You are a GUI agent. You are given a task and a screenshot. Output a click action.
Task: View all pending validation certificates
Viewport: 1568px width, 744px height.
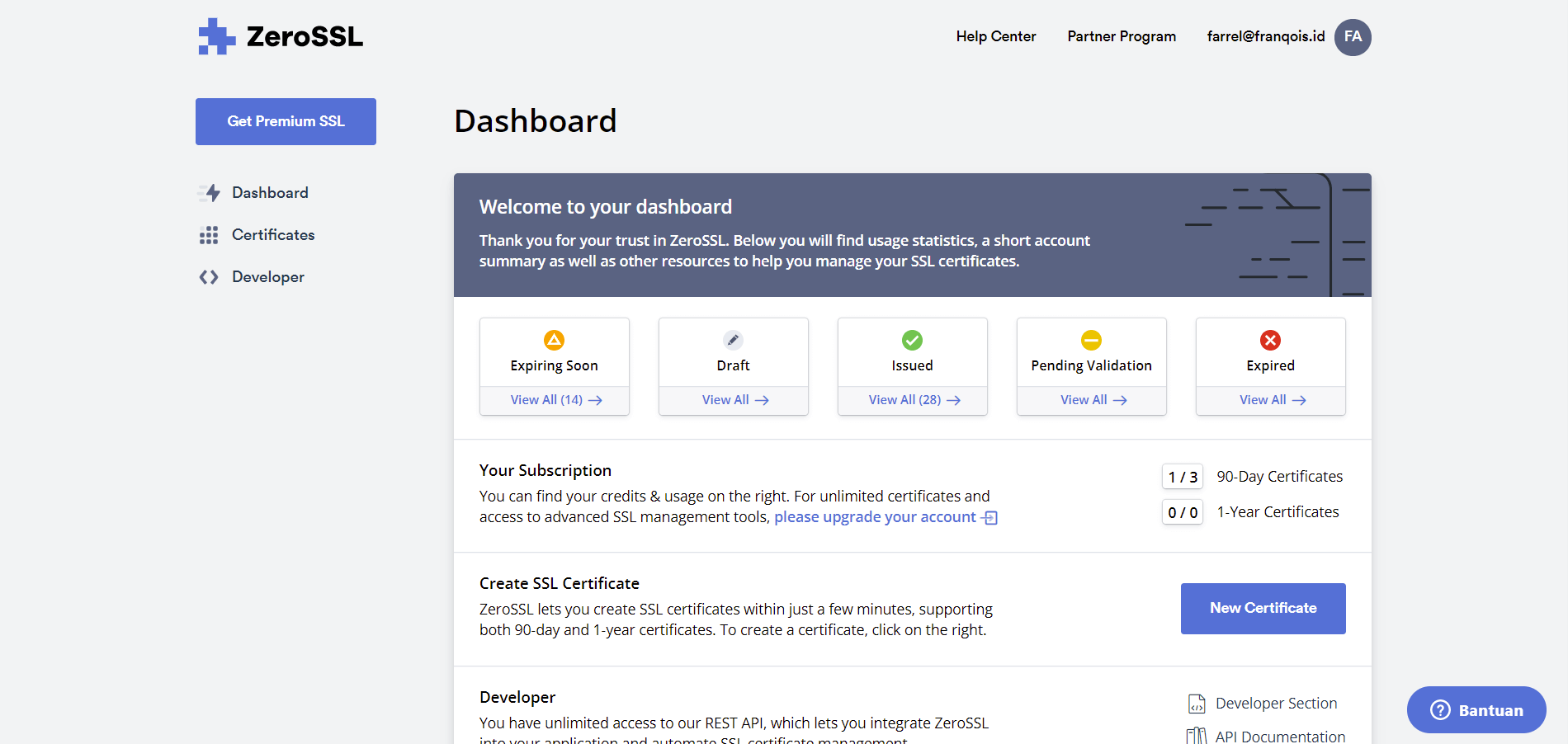pos(1093,400)
